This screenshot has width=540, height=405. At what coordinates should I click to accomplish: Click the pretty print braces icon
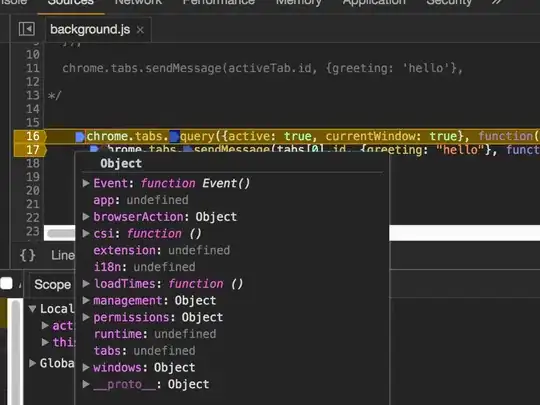coord(28,255)
